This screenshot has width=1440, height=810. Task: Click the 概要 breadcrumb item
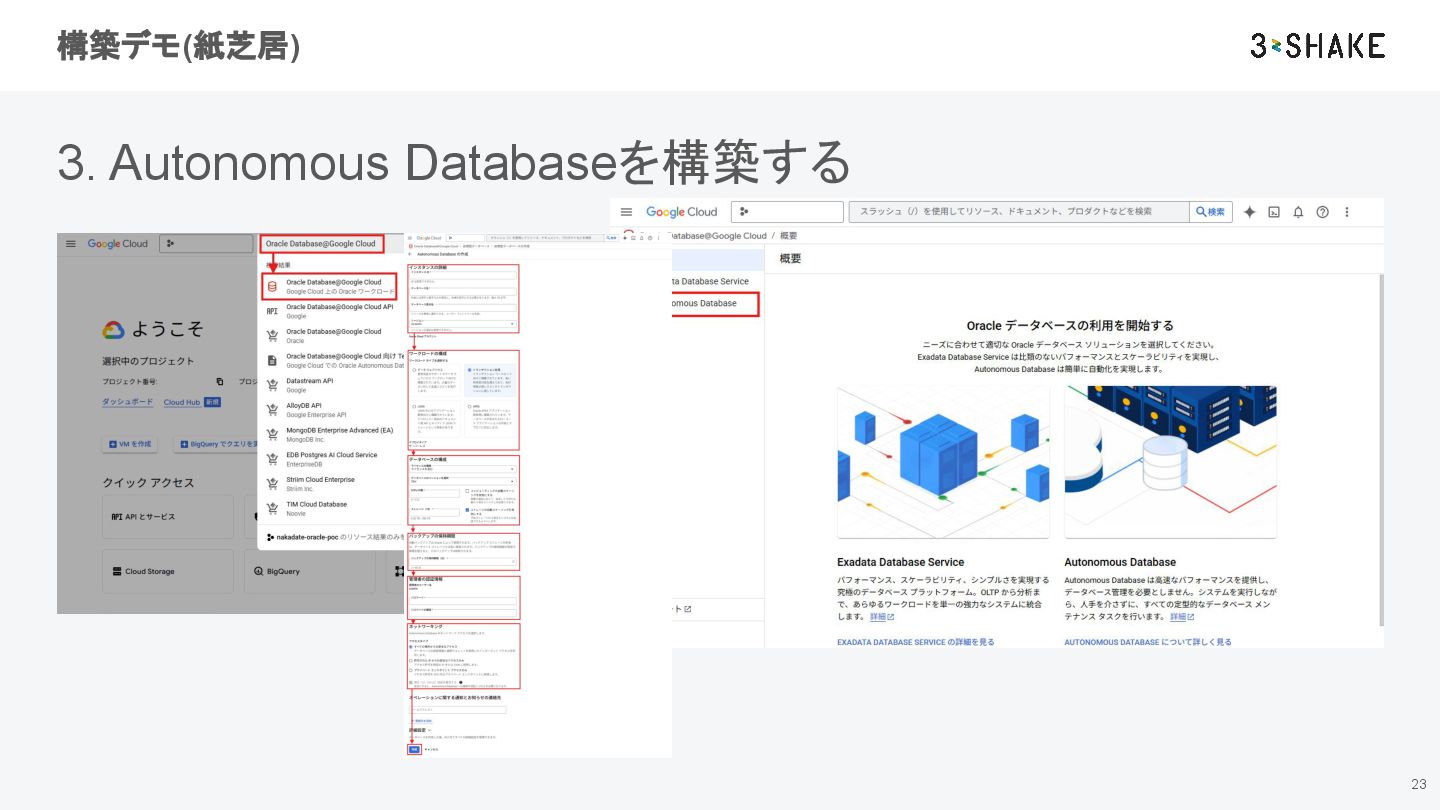tap(789, 236)
